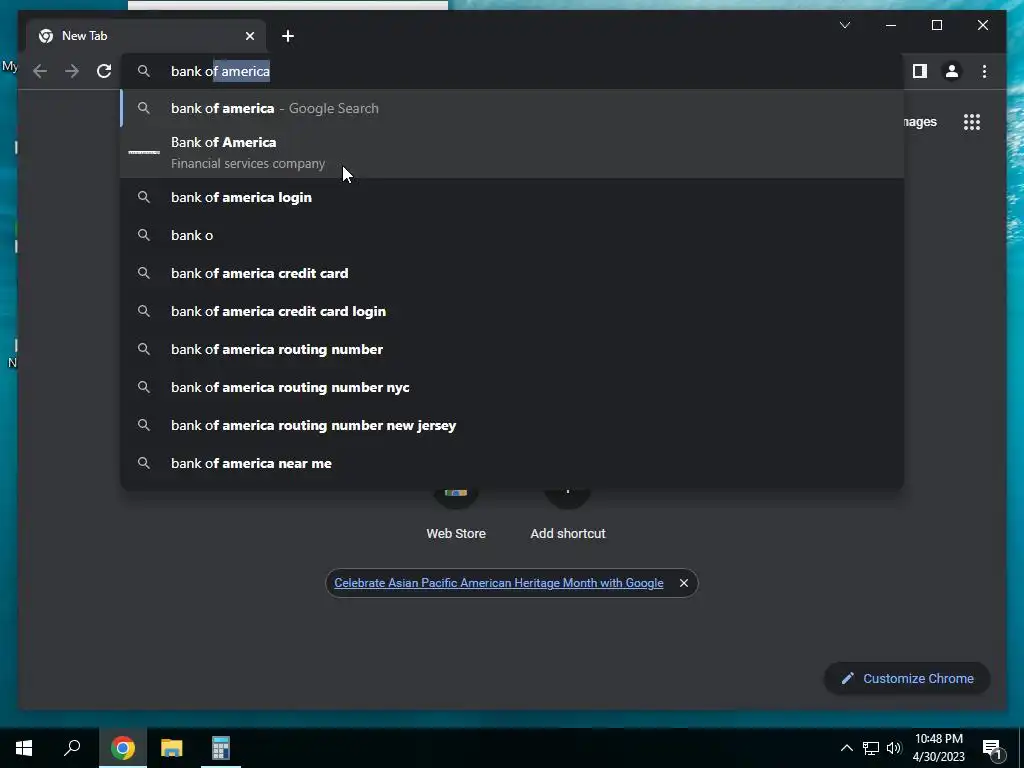Pick 'bank of america login' suggestion

pos(512,197)
